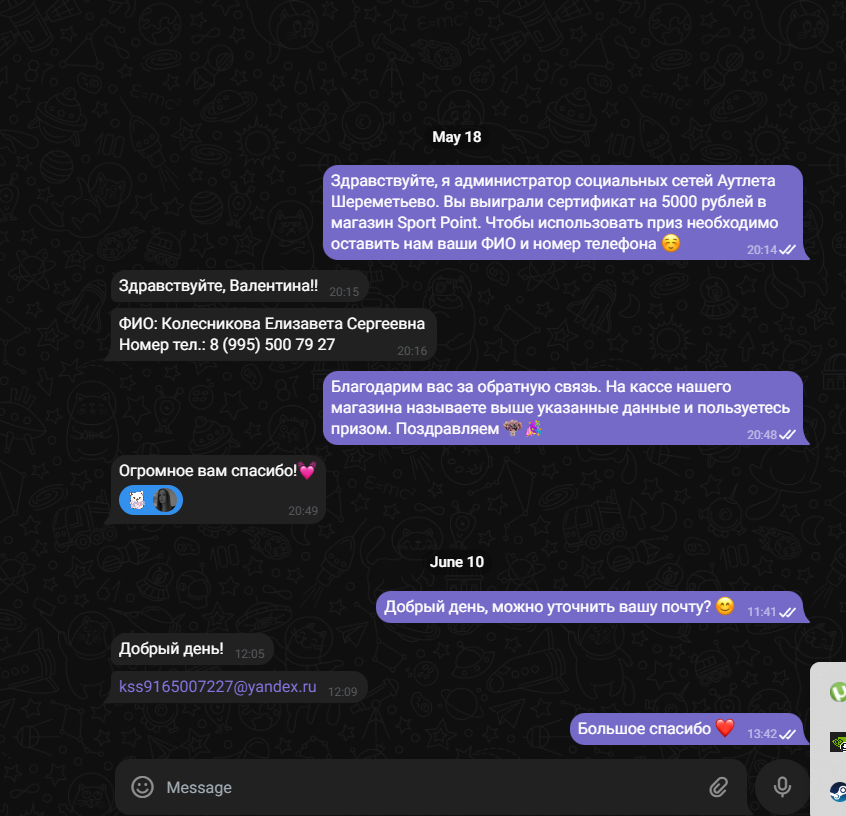Select the Большое спасибо message bubble

[687, 729]
